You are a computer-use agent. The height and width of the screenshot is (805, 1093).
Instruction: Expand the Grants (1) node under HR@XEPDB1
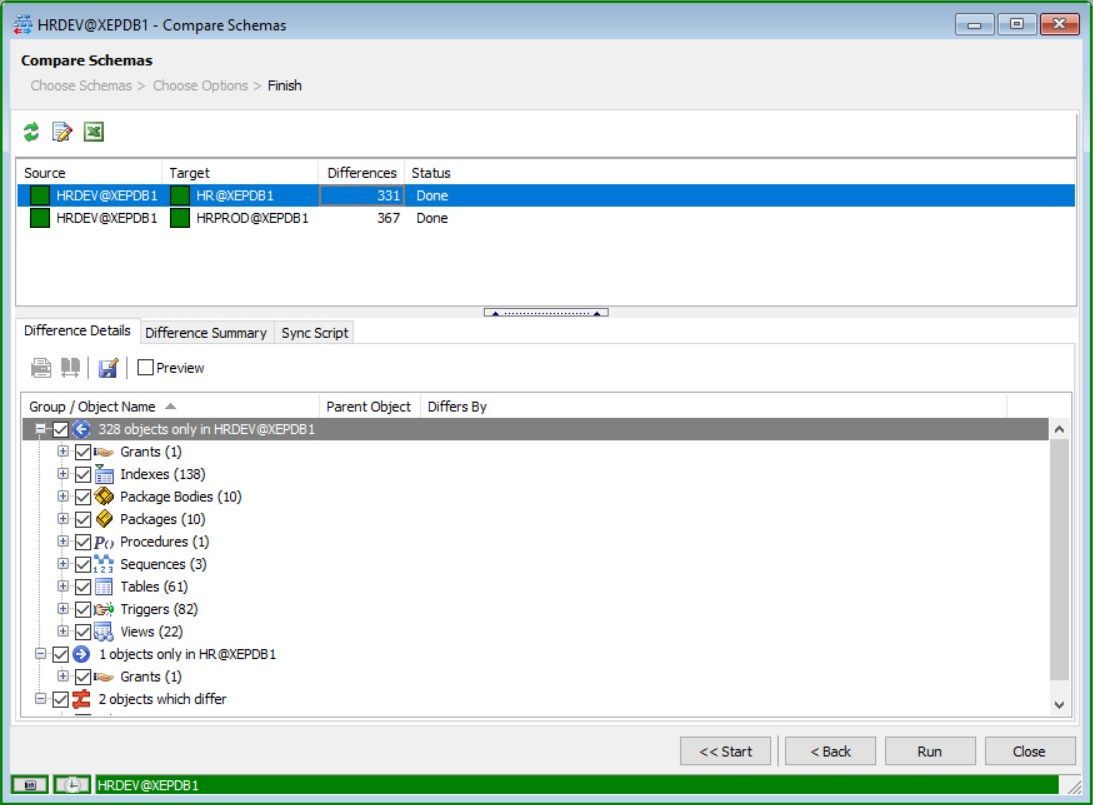(63, 676)
